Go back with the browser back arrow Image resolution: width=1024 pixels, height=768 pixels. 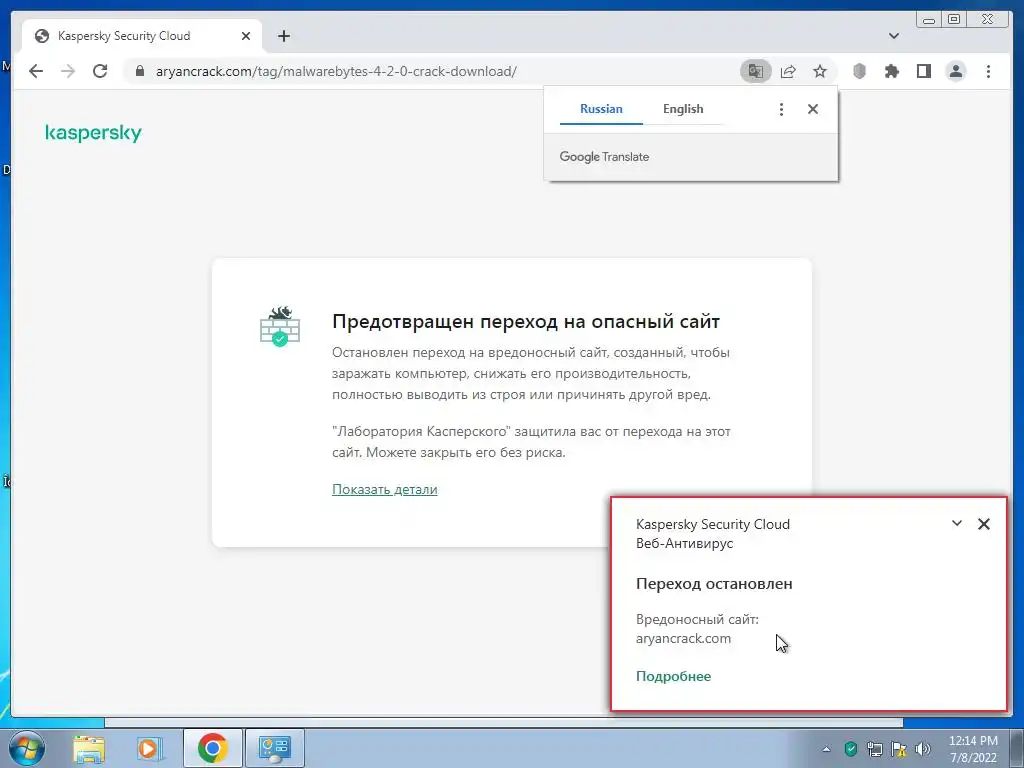(36, 71)
